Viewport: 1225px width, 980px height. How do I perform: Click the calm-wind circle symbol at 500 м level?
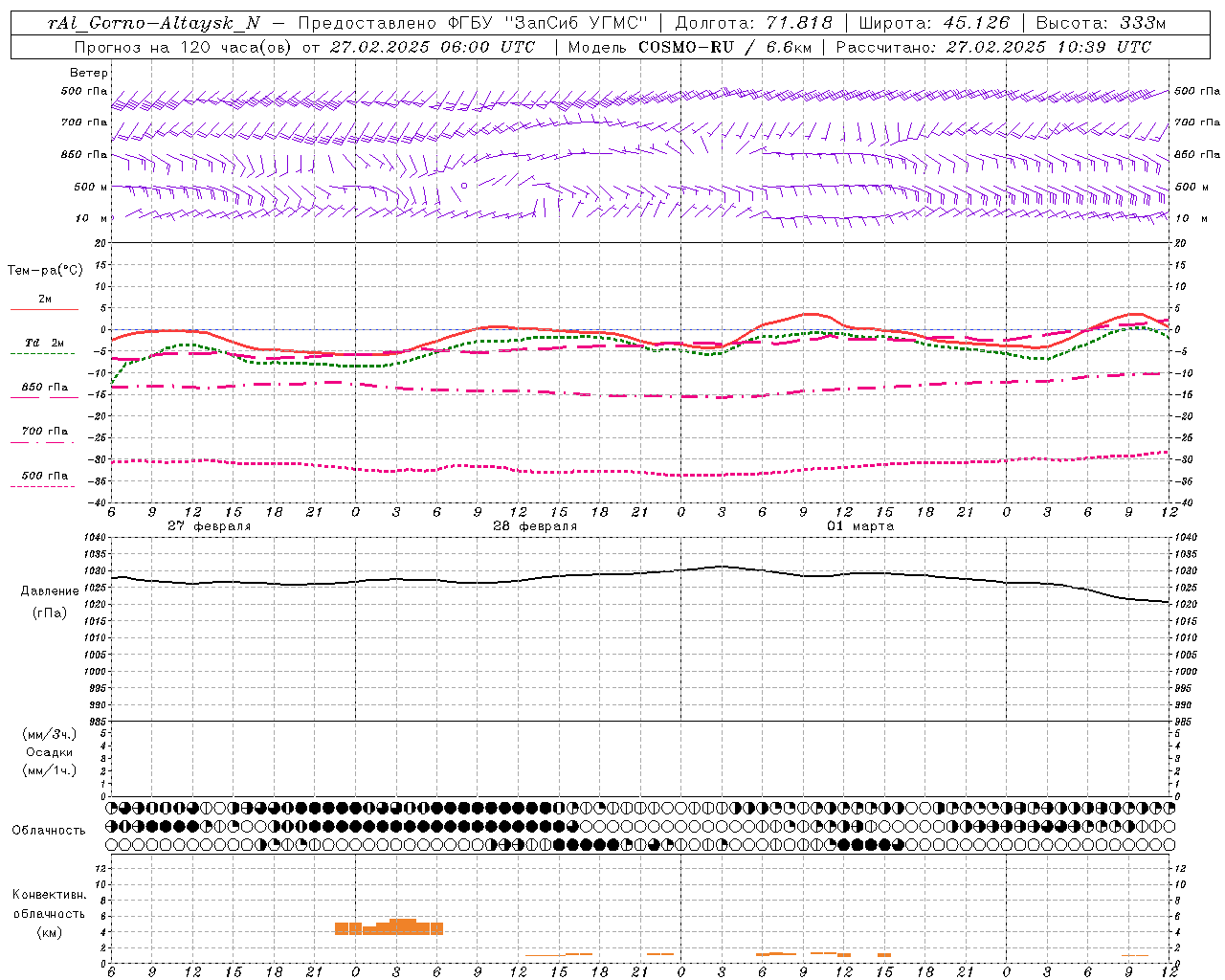tap(464, 186)
